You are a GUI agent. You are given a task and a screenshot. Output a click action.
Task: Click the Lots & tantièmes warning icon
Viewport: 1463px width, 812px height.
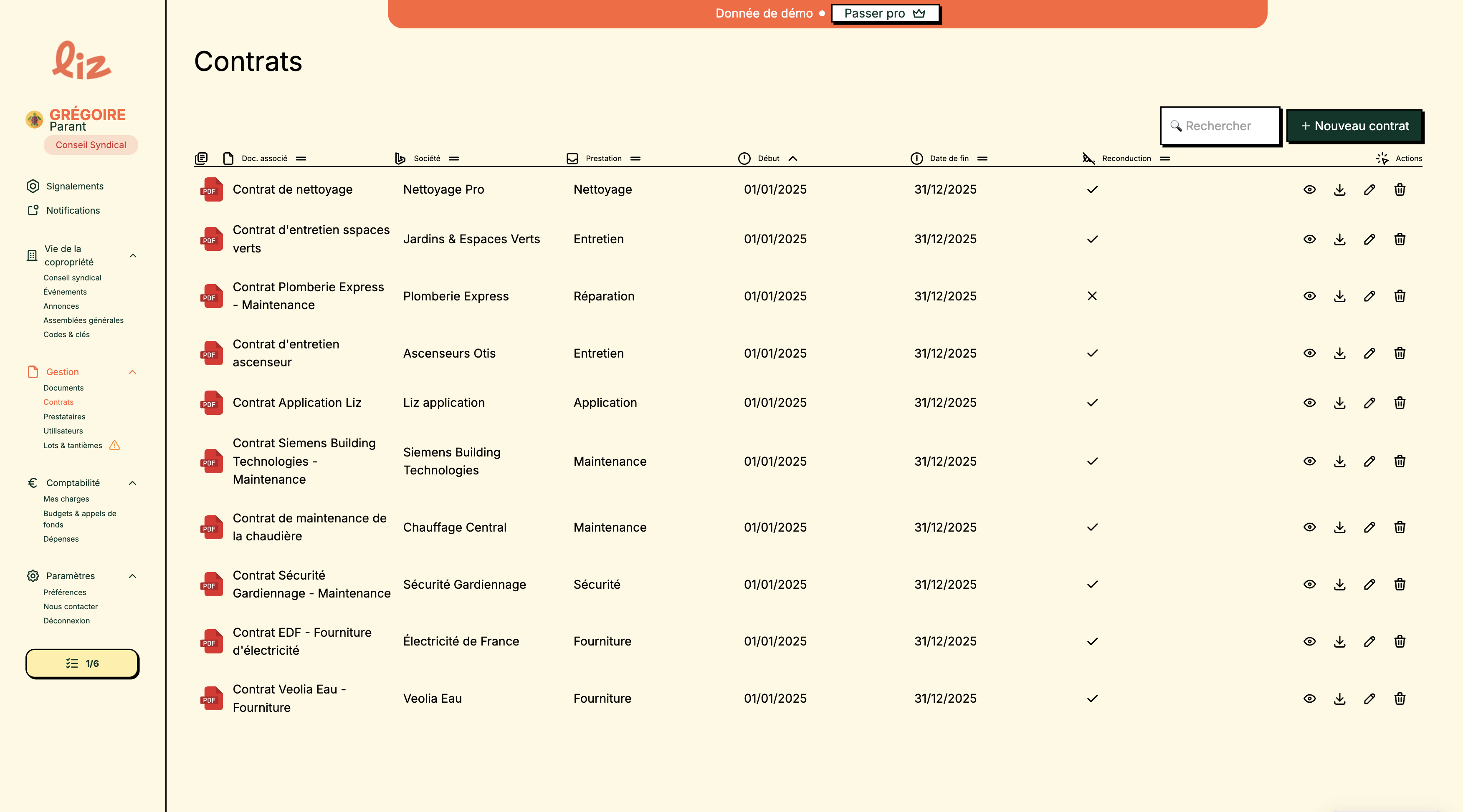click(114, 446)
